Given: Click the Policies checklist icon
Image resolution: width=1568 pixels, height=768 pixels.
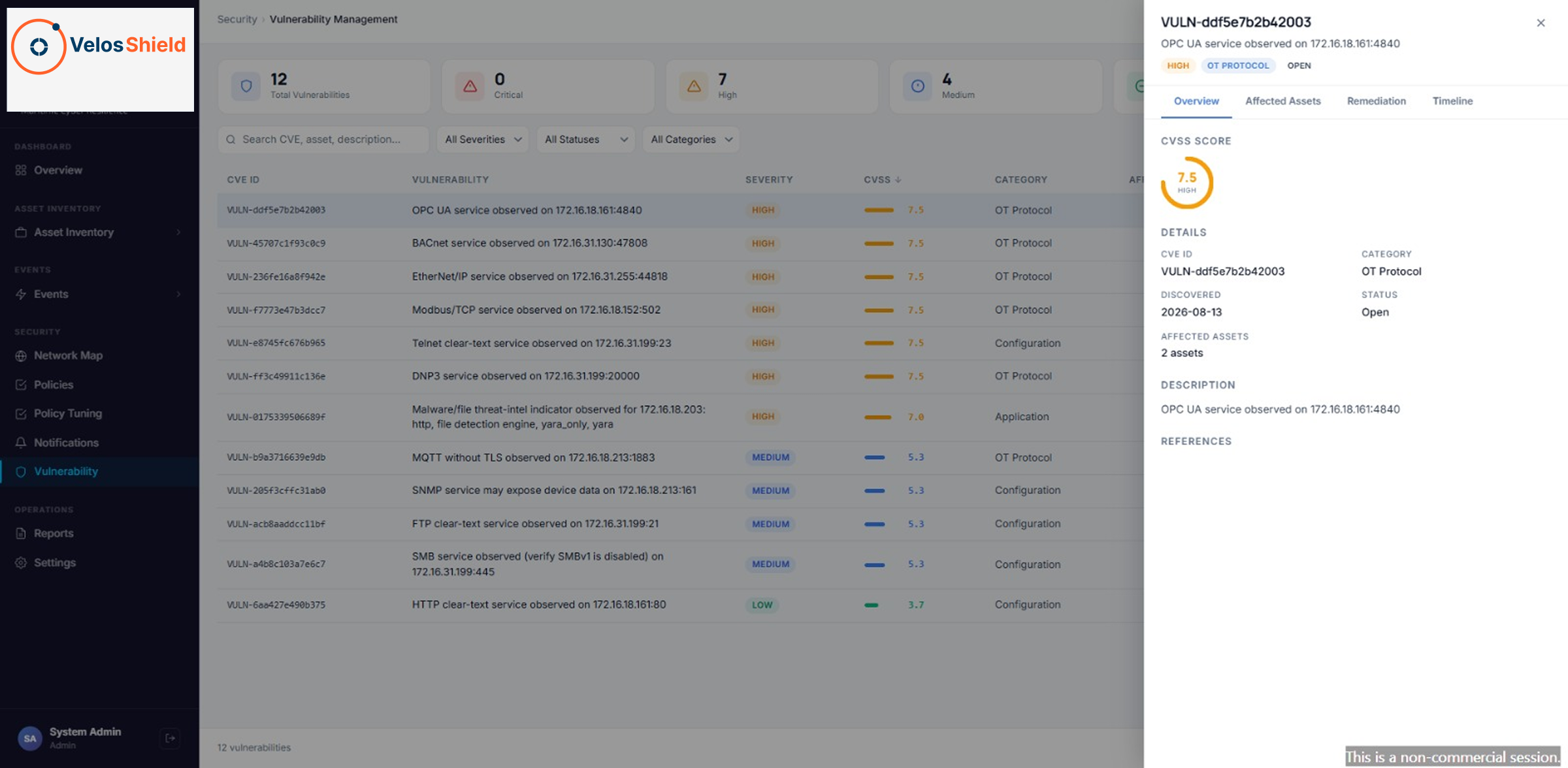Looking at the screenshot, I should coord(21,385).
